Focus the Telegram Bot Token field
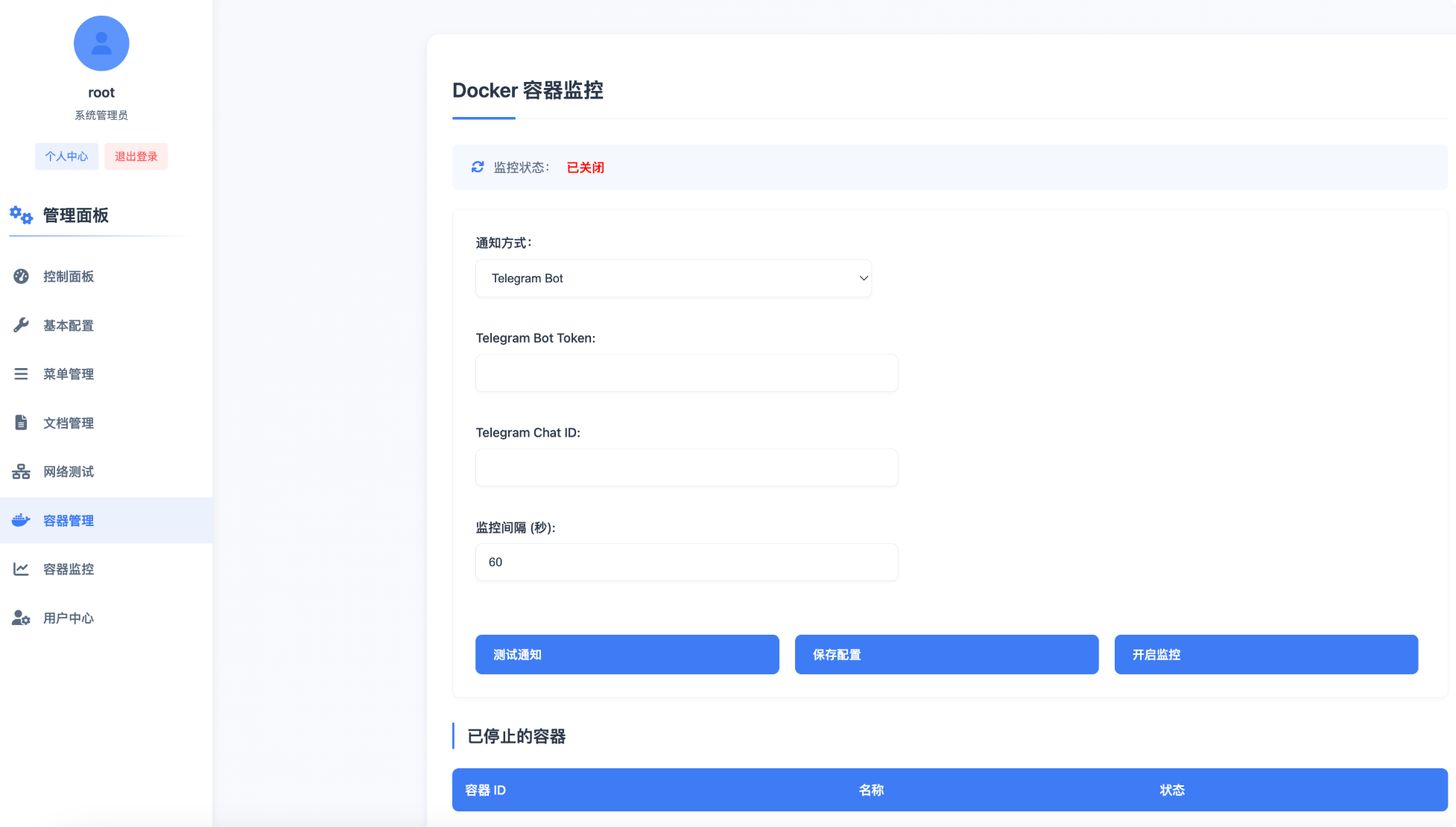Screen dimensions: 1456x827 [x=686, y=373]
